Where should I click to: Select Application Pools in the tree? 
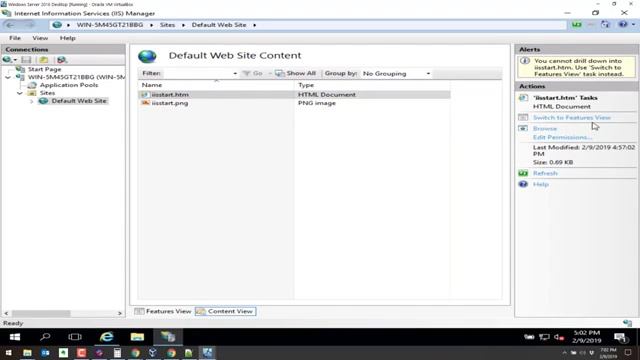click(69, 85)
